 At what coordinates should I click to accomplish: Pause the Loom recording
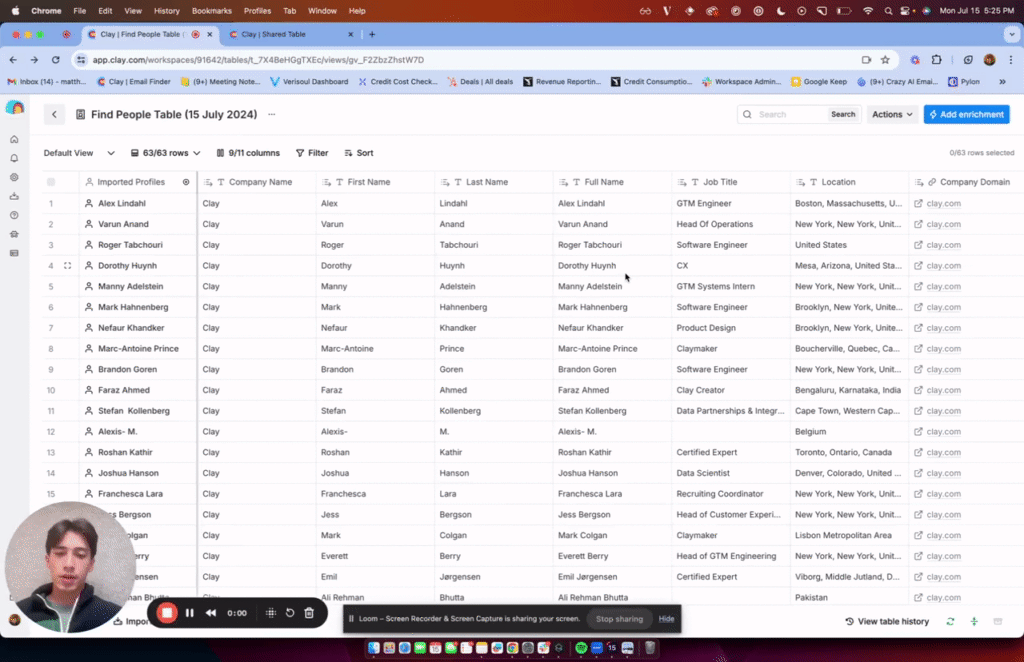(x=190, y=613)
